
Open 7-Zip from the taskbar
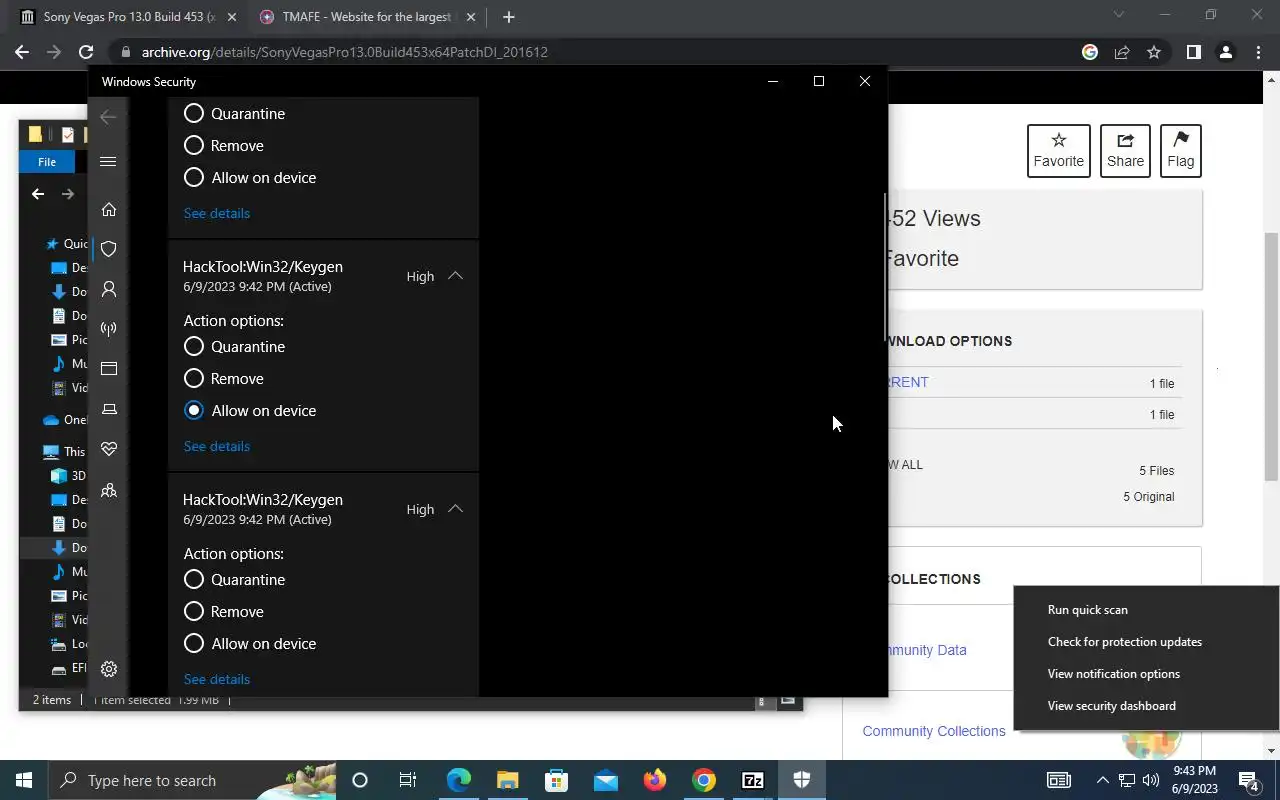(753, 780)
